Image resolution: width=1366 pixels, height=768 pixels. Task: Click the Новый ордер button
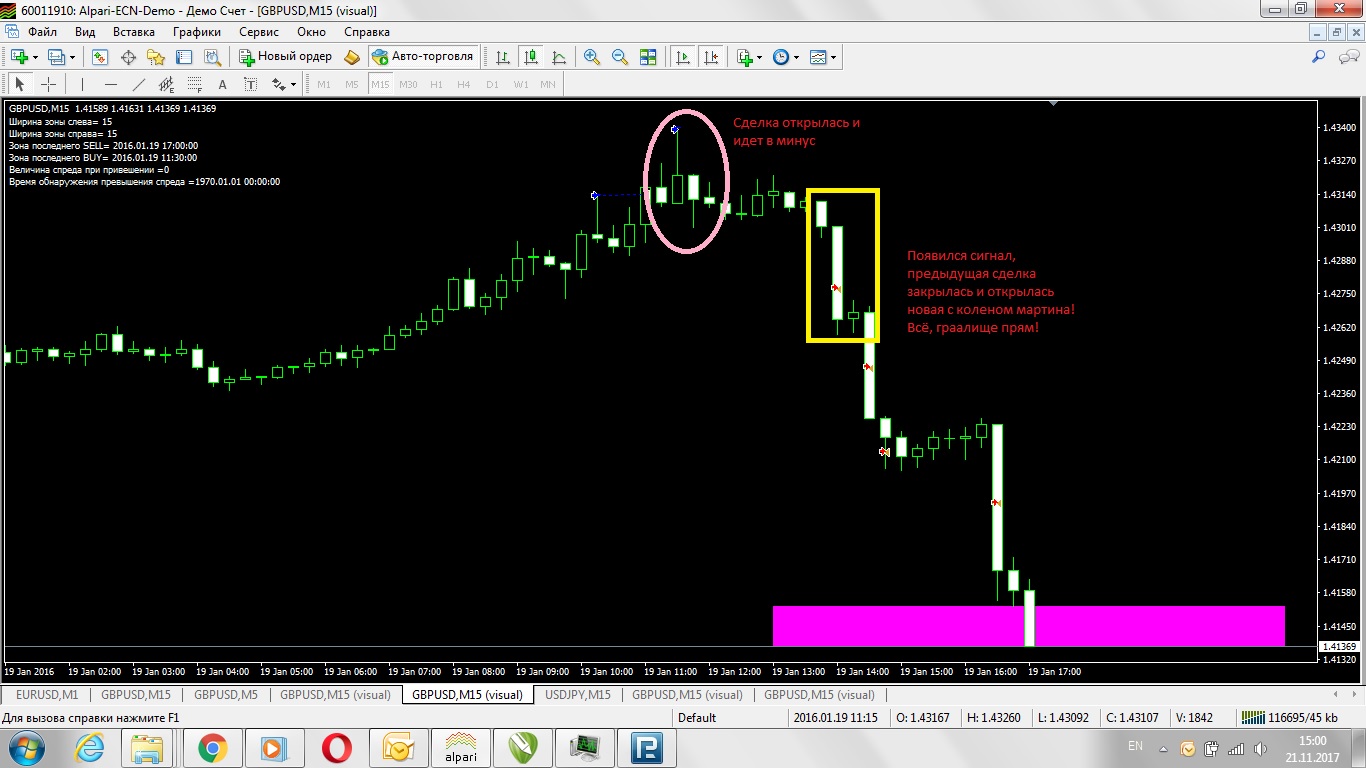click(285, 57)
